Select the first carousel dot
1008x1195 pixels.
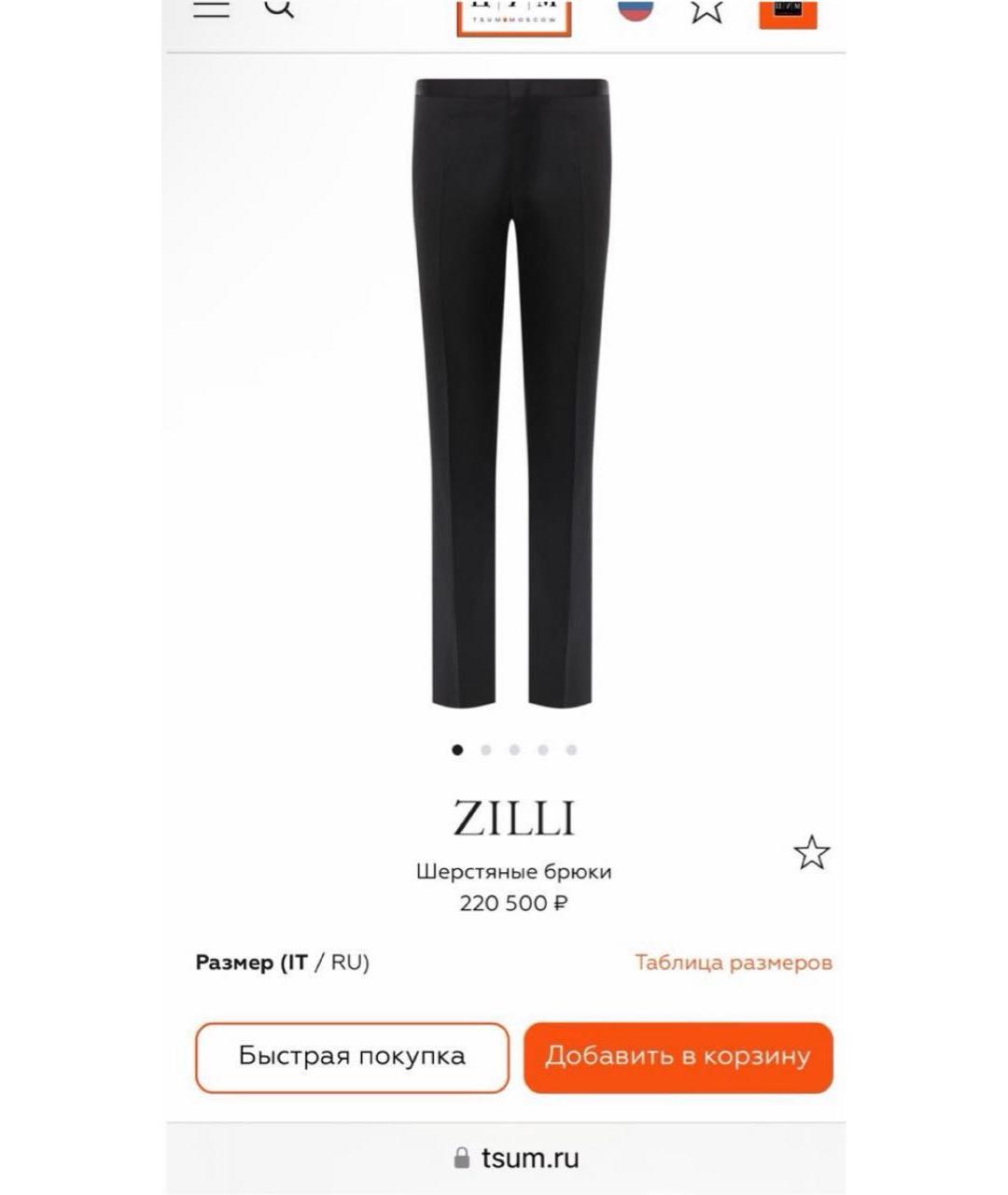pyautogui.click(x=457, y=750)
